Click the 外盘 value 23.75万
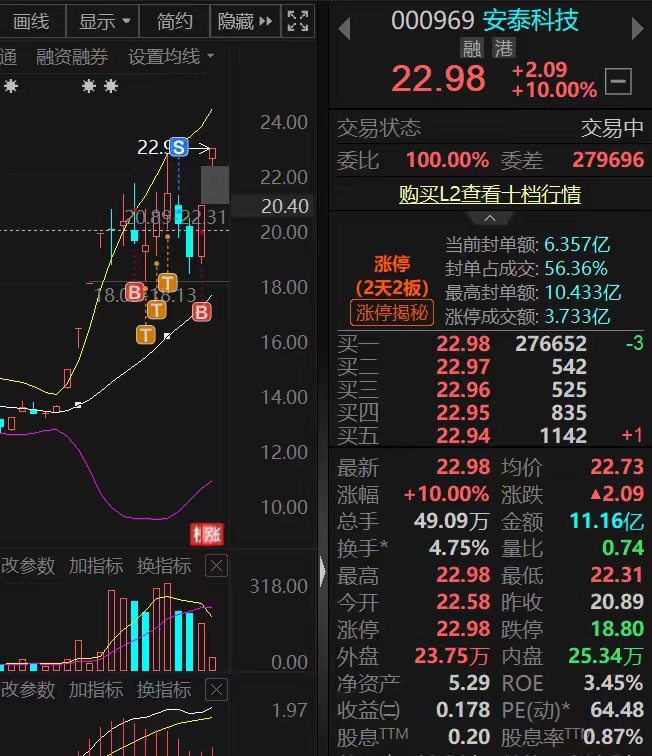This screenshot has height=756, width=652. tap(452, 656)
